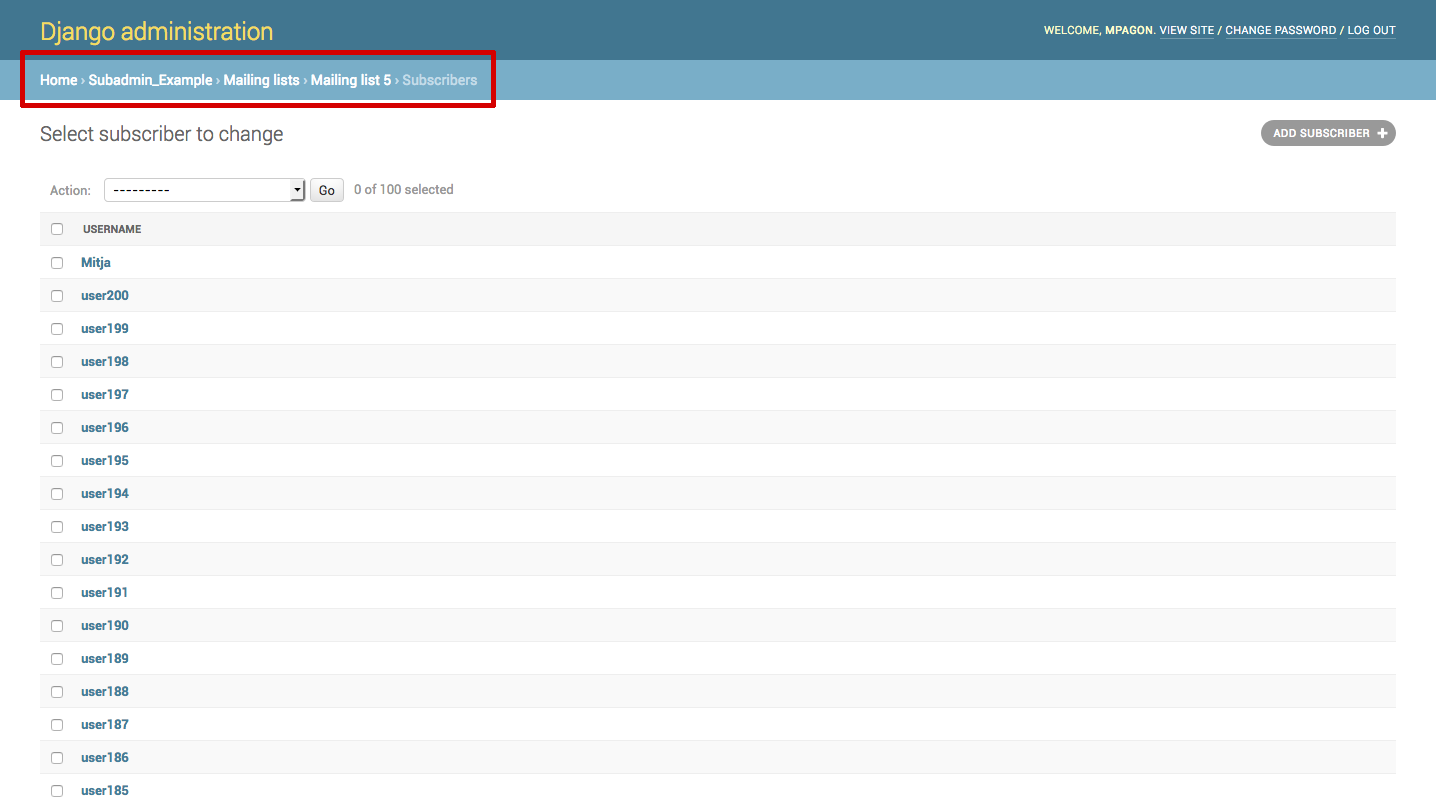Open the Action dropdown menu
This screenshot has width=1436, height=803.
pos(204,190)
